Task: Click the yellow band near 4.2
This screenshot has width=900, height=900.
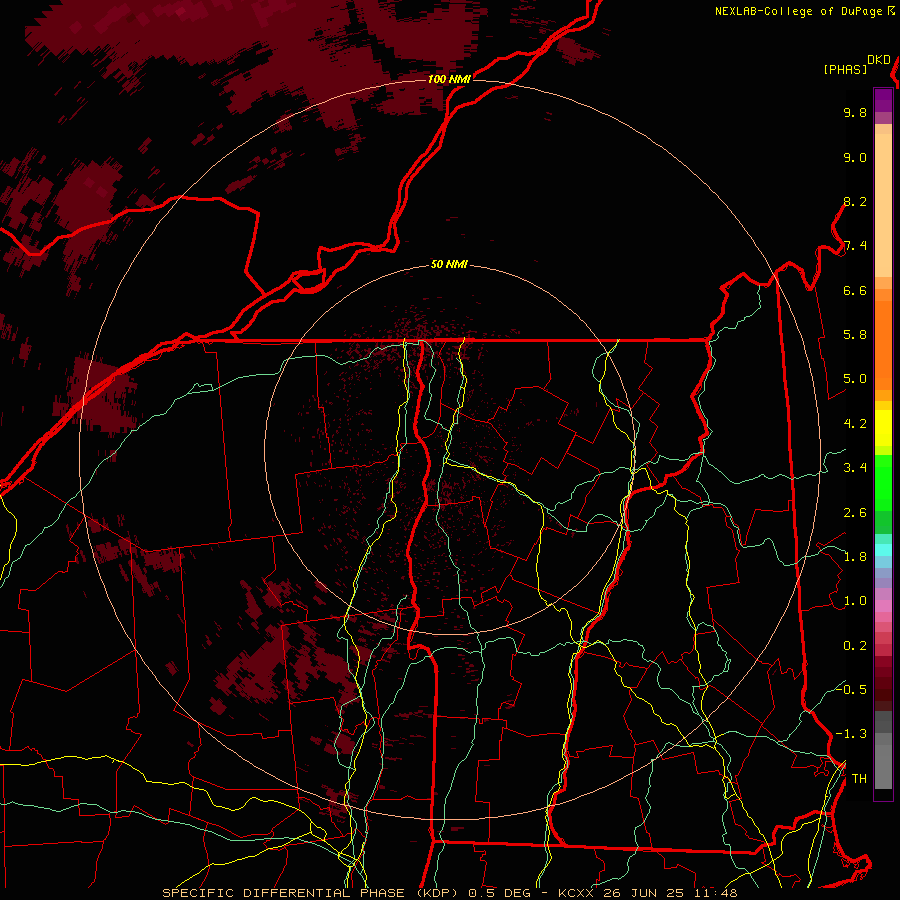Action: coord(883,428)
